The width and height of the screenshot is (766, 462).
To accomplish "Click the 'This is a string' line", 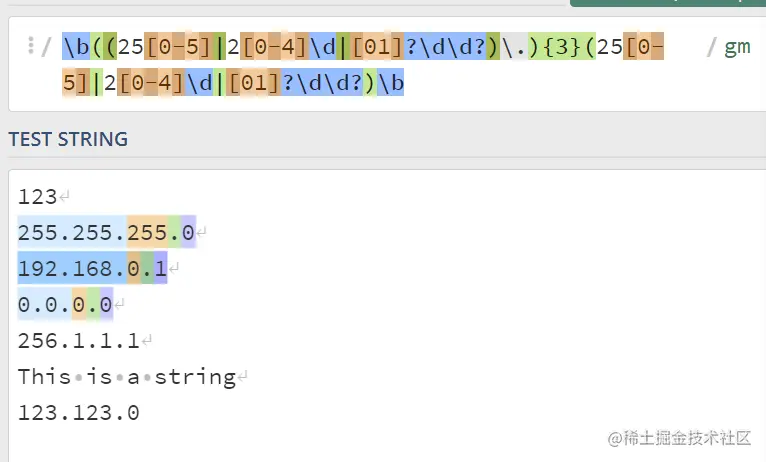I will pyautogui.click(x=126, y=376).
